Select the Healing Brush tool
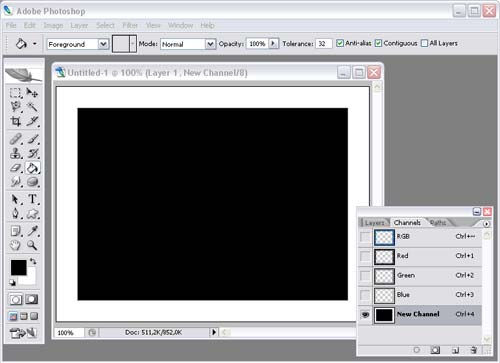This screenshot has width=500, height=363. point(15,139)
